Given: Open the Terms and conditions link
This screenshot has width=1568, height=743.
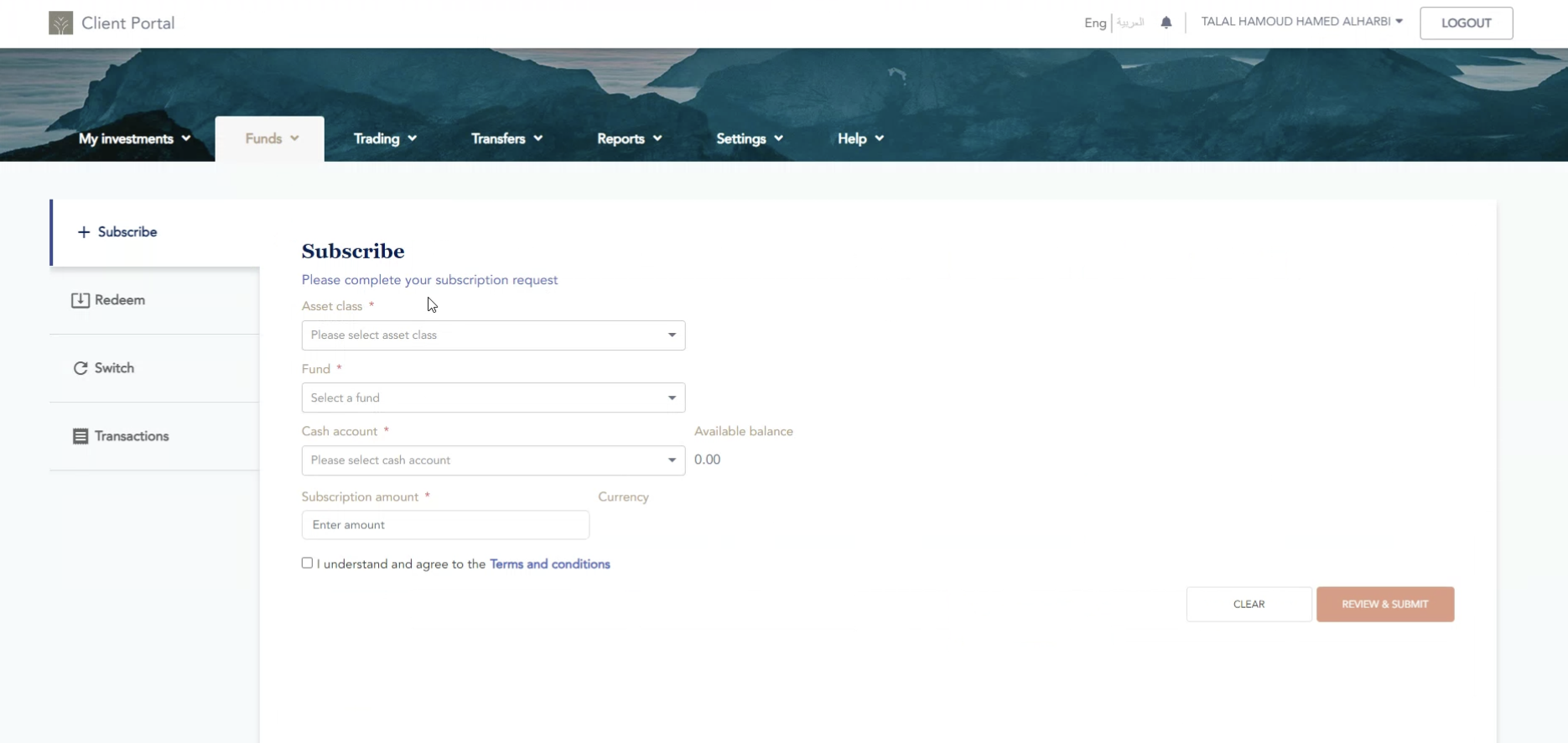Looking at the screenshot, I should click(x=549, y=564).
